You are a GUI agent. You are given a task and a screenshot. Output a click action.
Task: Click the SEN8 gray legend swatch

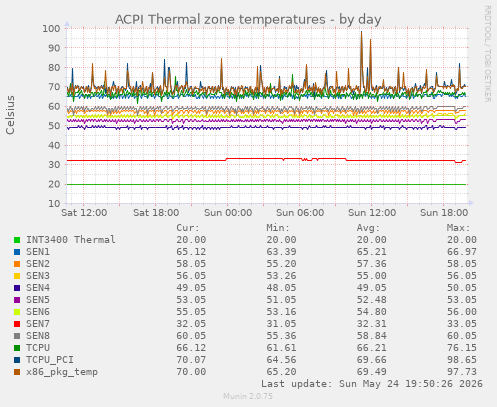(x=17, y=336)
